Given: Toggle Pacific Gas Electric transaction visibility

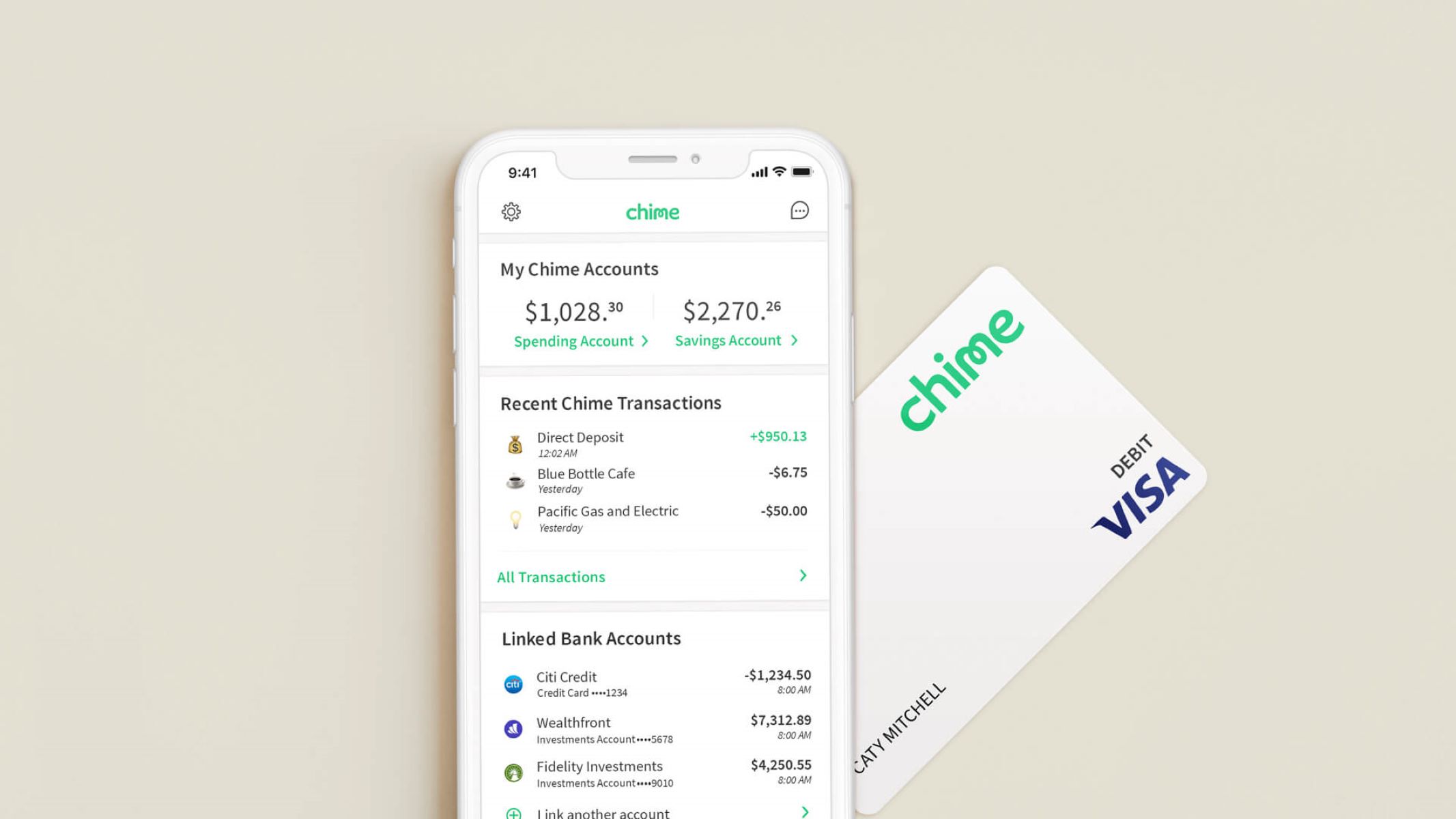Looking at the screenshot, I should [x=654, y=518].
